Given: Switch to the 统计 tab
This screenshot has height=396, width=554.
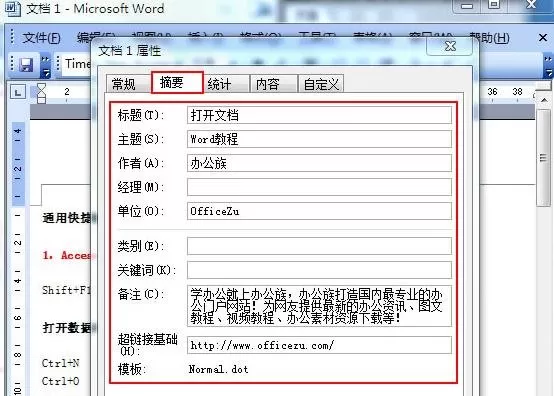Looking at the screenshot, I should [225, 84].
